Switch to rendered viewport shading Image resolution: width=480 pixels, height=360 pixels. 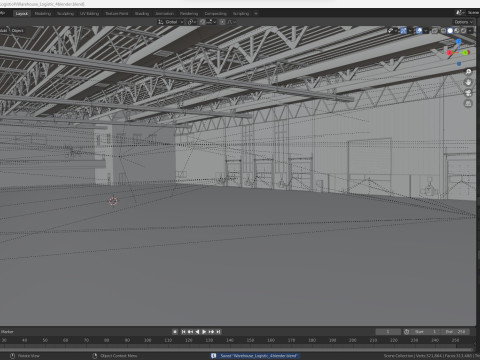coord(463,31)
